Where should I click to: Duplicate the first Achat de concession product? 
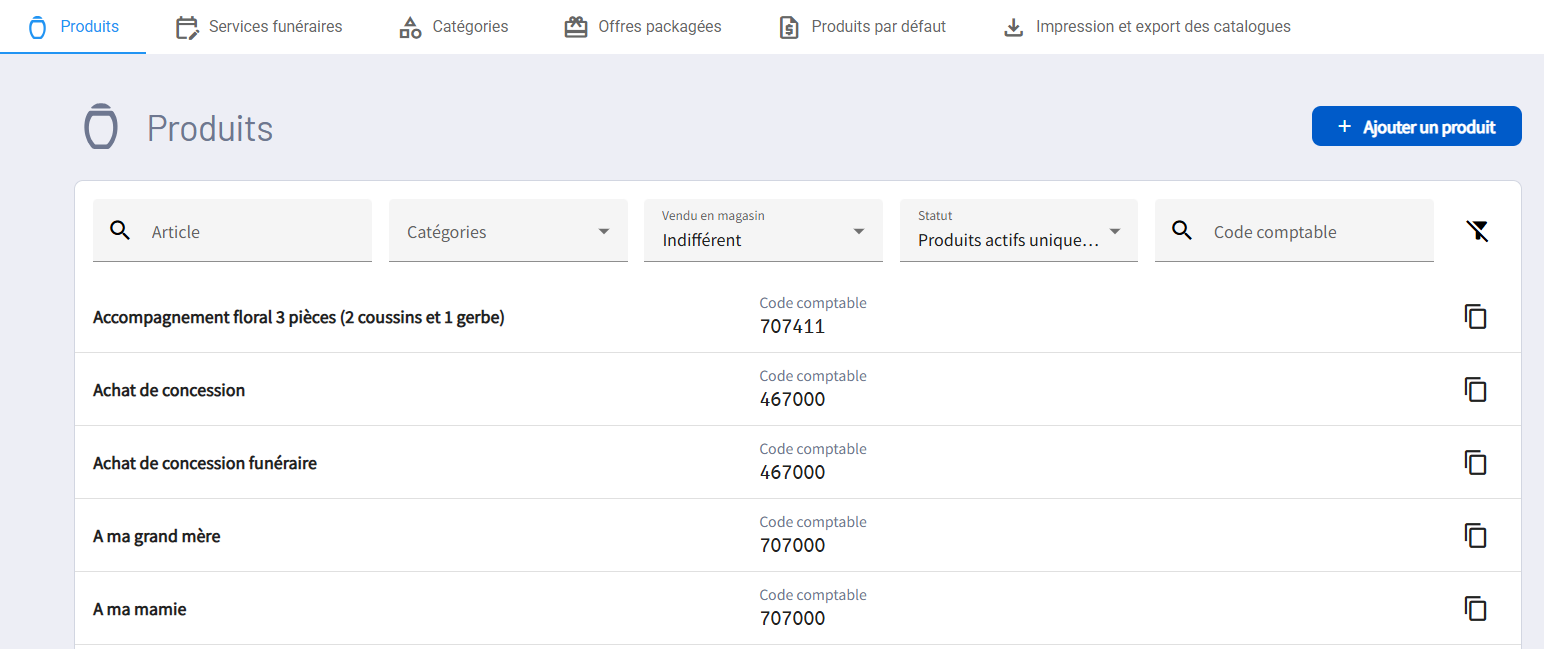1475,390
